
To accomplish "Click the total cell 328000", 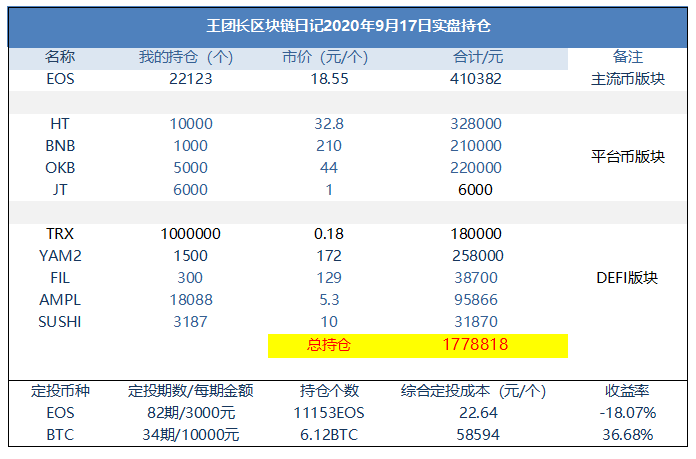I will [x=476, y=123].
